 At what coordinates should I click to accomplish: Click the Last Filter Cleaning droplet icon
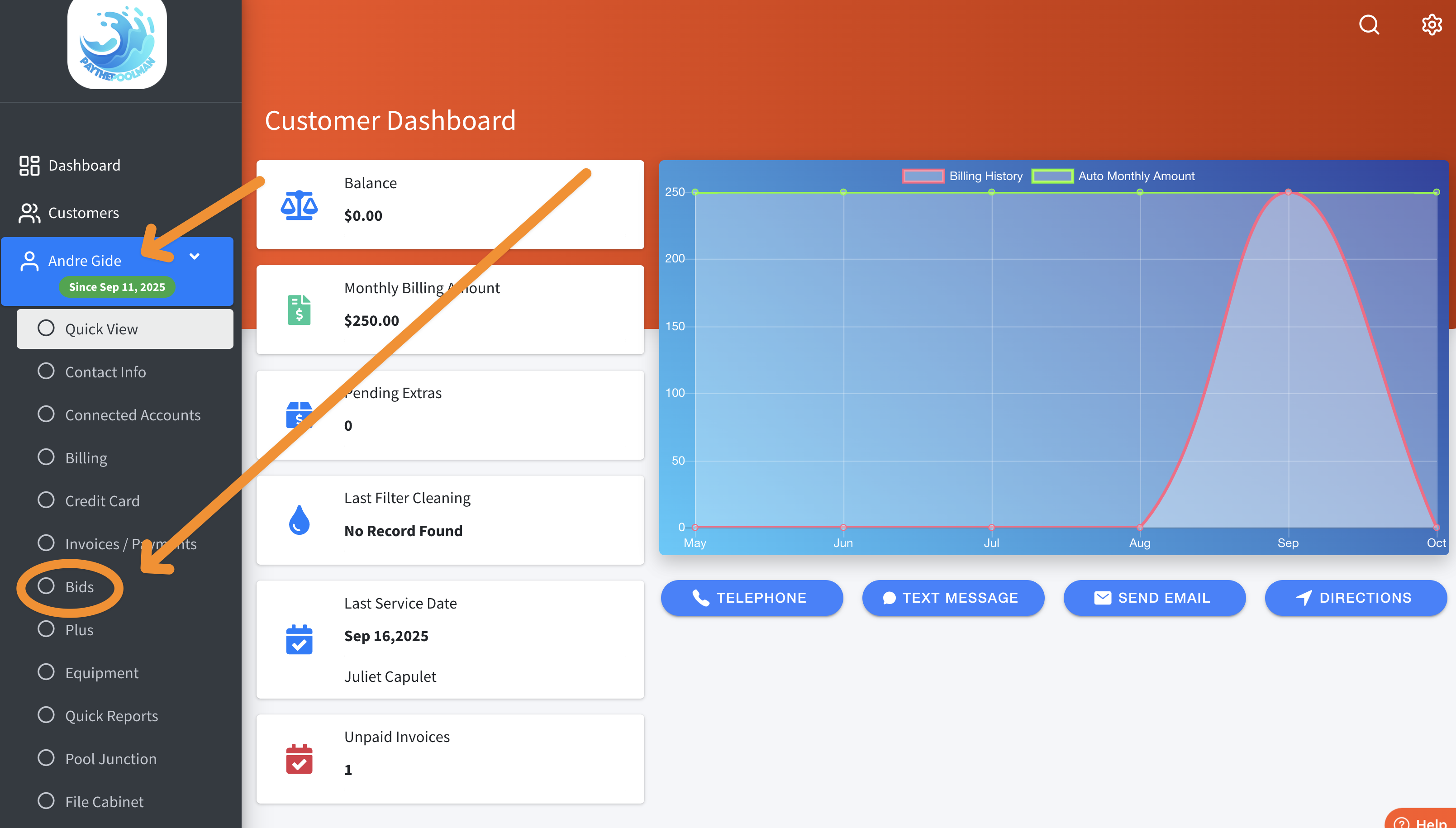pos(299,520)
